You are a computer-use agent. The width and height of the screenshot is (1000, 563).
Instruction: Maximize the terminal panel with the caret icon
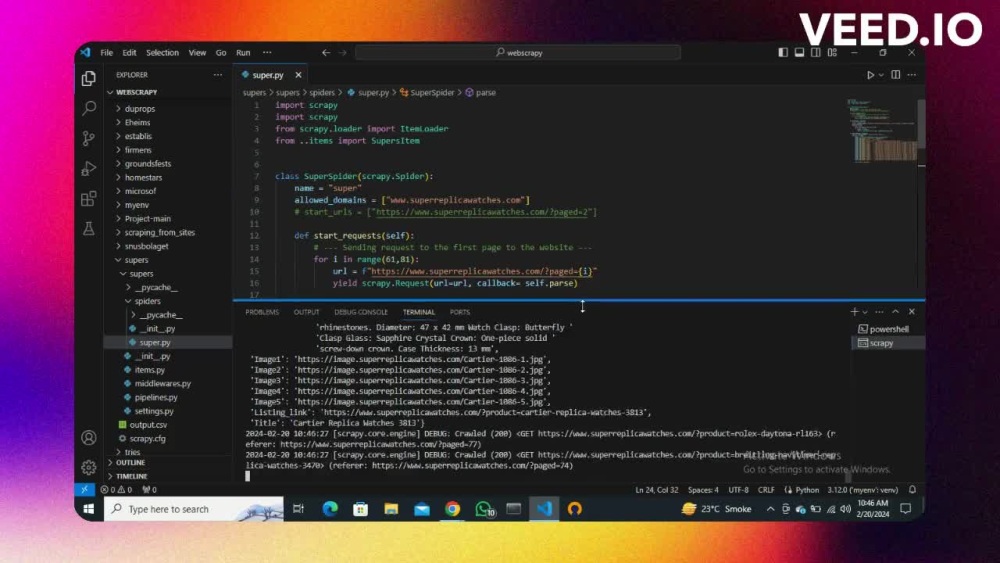pyautogui.click(x=895, y=312)
